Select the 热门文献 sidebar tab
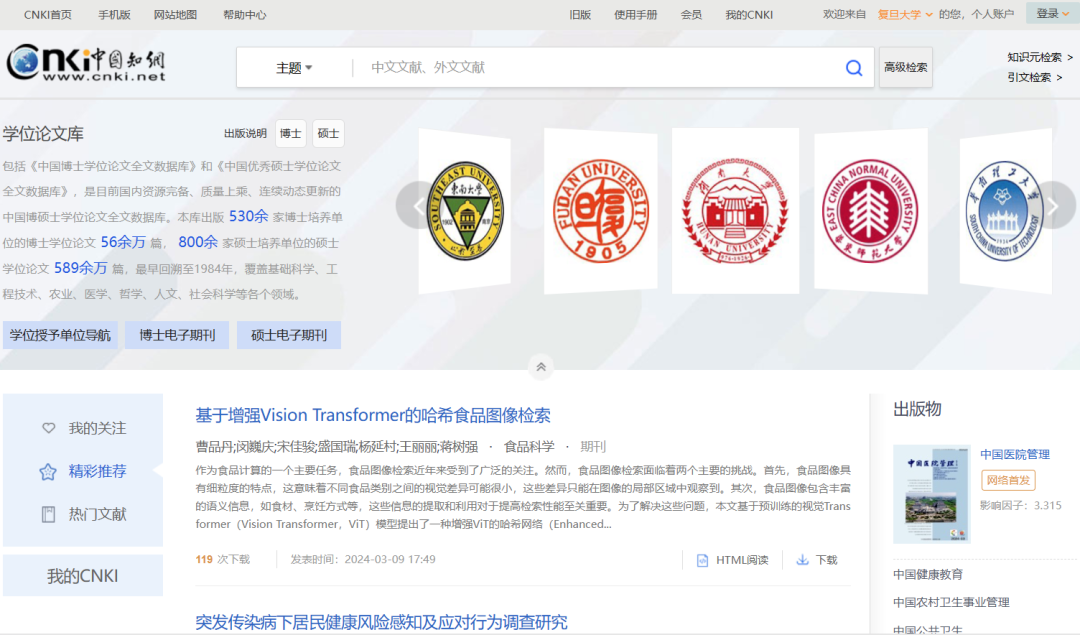This screenshot has width=1080, height=635. click(x=83, y=514)
